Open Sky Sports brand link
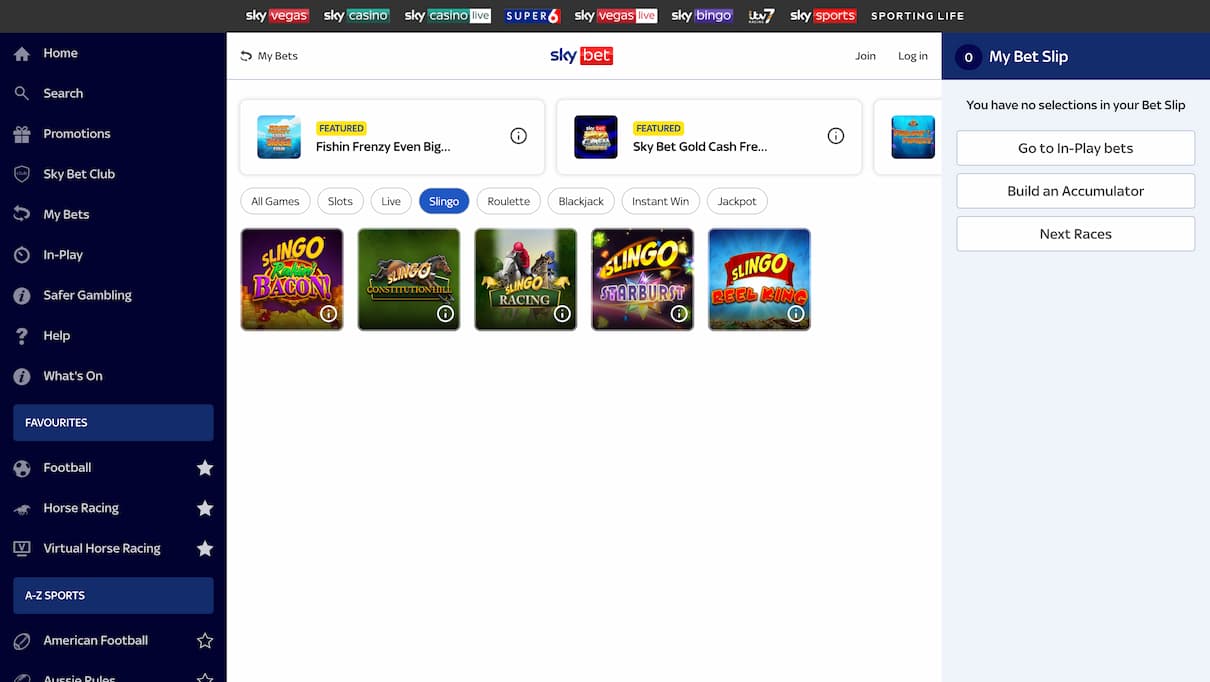 click(823, 16)
